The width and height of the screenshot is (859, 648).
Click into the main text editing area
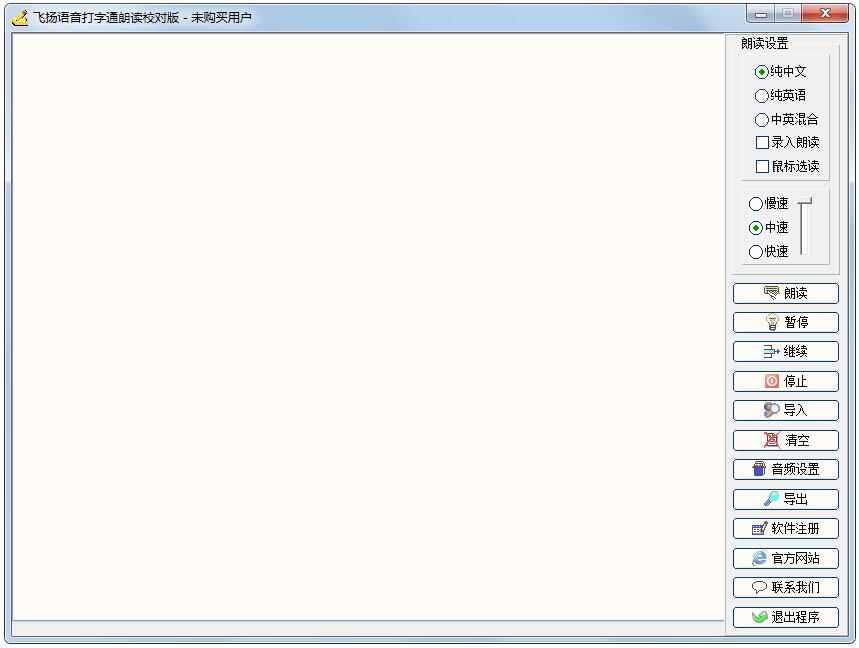point(368,326)
